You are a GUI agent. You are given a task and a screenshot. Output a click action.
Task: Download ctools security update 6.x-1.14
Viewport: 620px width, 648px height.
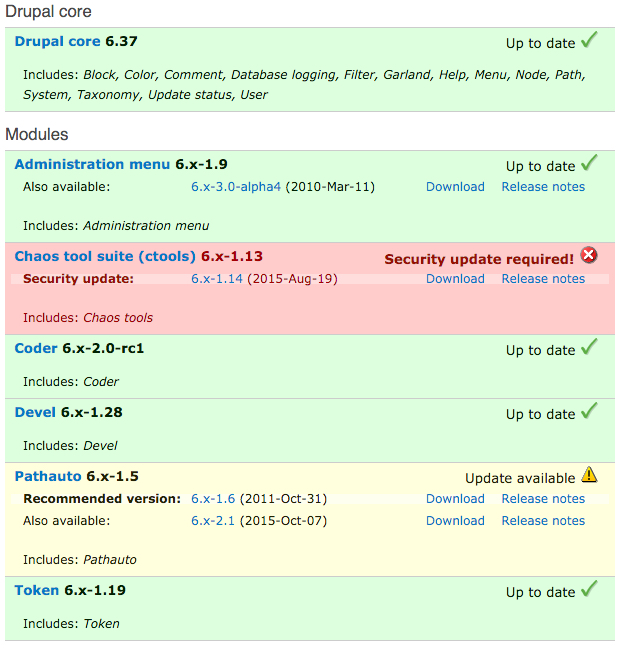click(x=455, y=279)
